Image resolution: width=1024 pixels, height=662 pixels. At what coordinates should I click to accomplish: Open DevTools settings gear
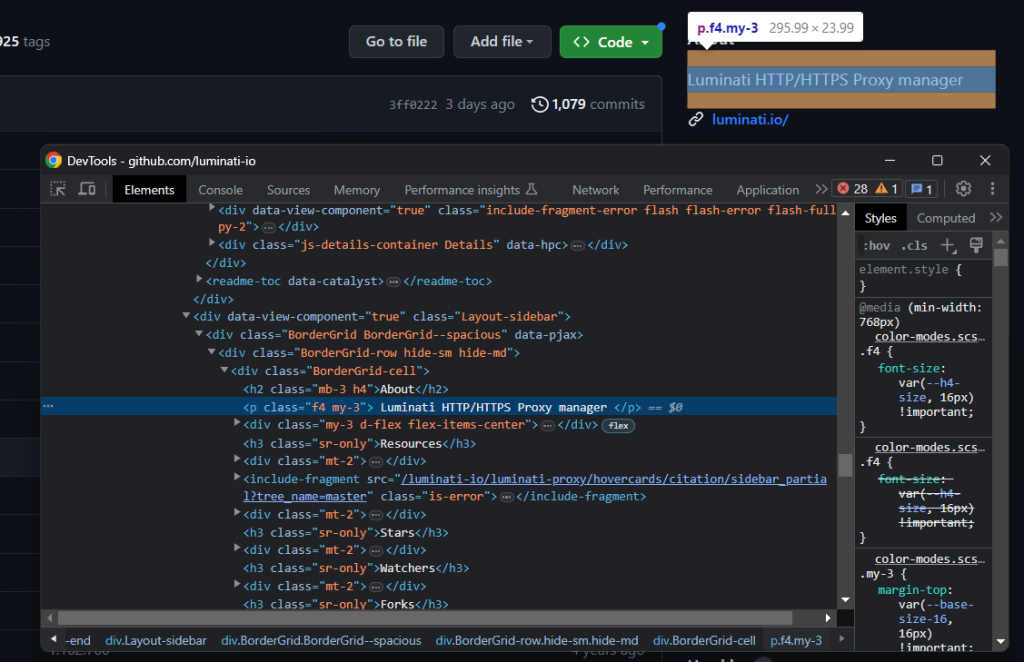963,189
